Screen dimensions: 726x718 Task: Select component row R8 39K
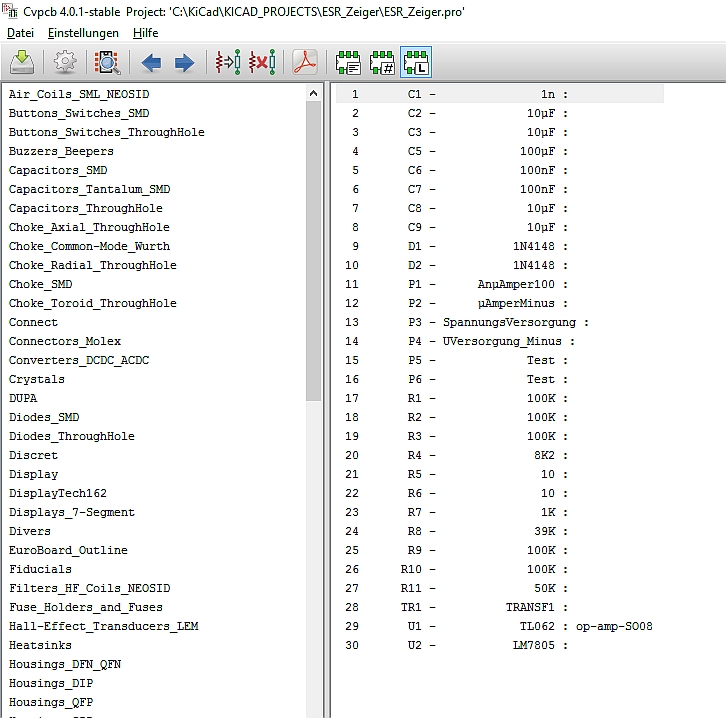click(x=500, y=531)
